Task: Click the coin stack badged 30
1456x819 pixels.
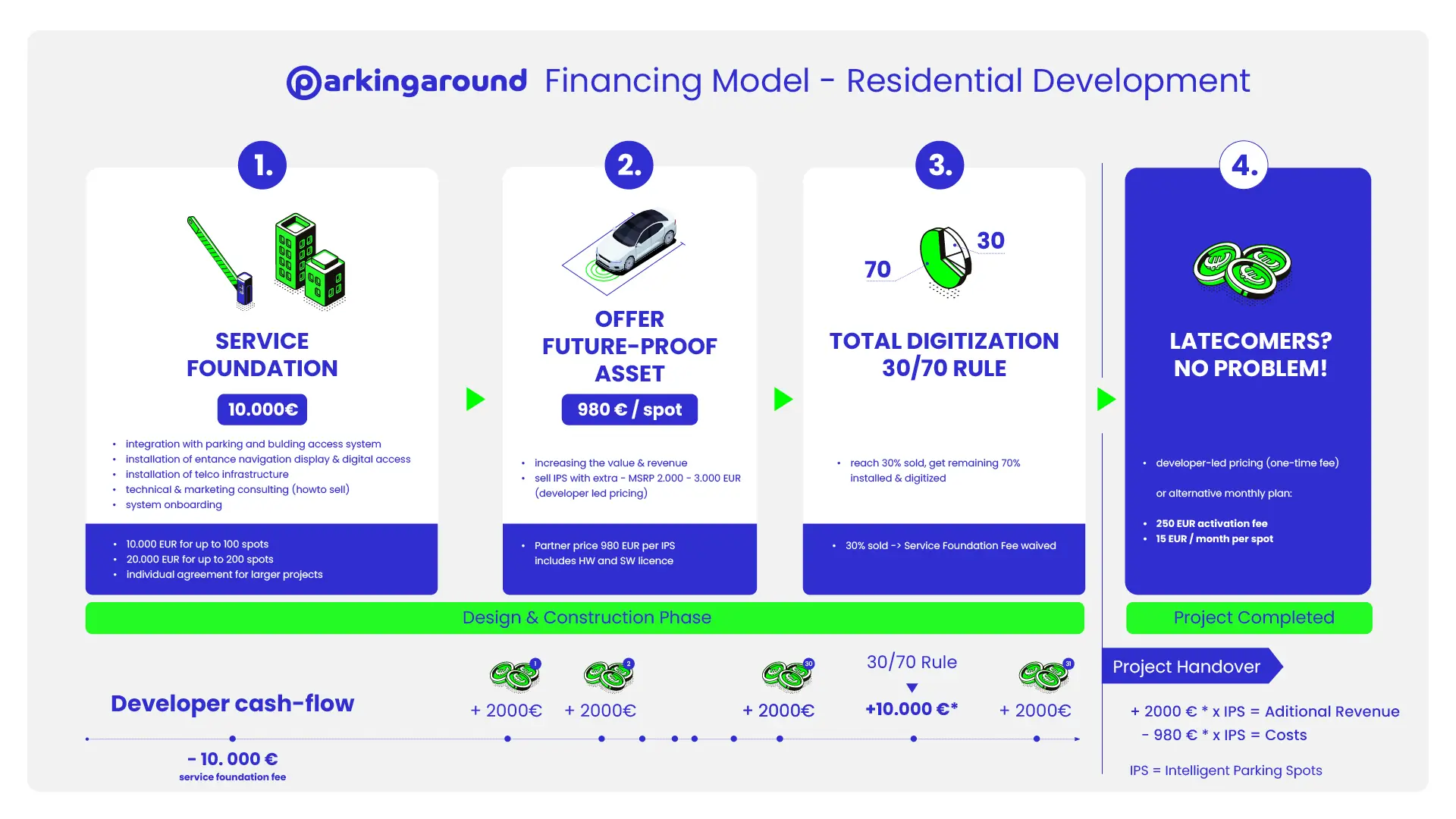Action: click(788, 675)
